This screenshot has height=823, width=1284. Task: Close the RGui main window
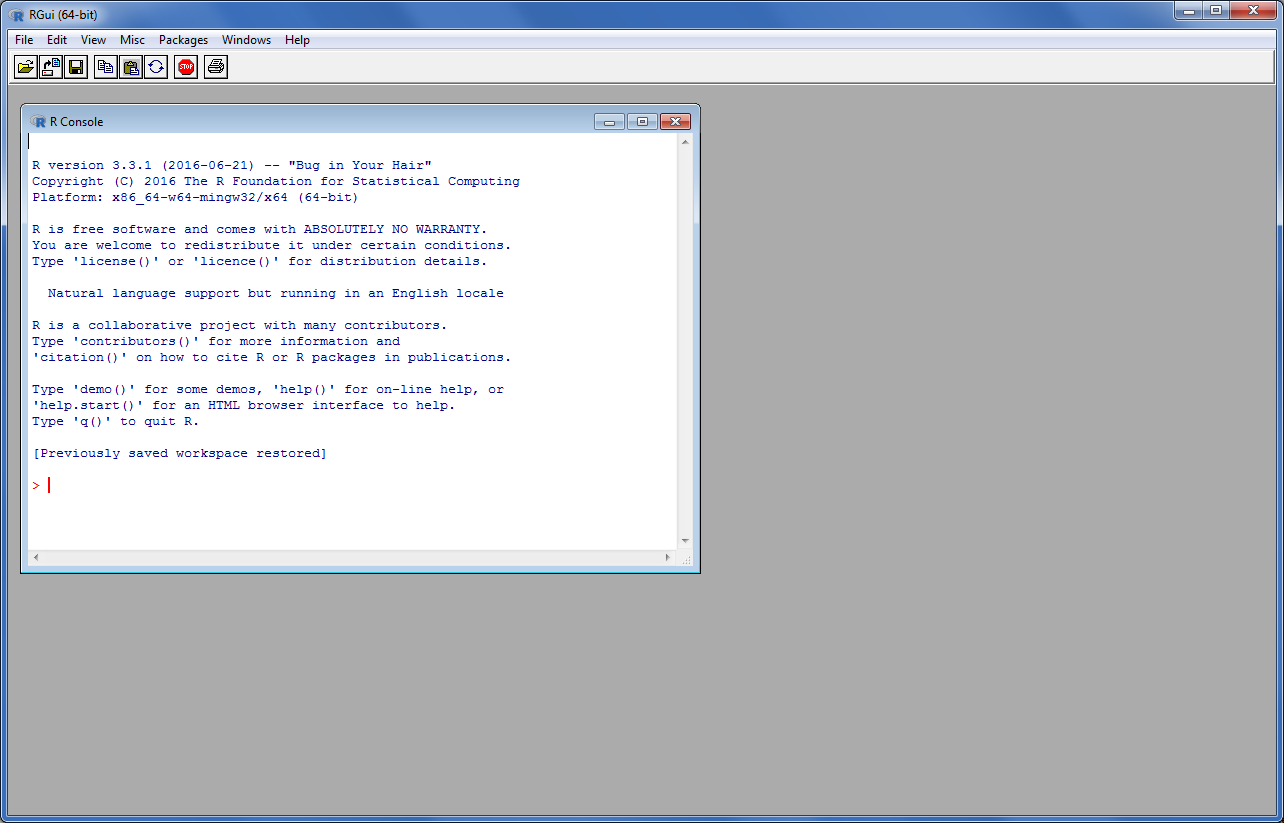click(x=1253, y=11)
